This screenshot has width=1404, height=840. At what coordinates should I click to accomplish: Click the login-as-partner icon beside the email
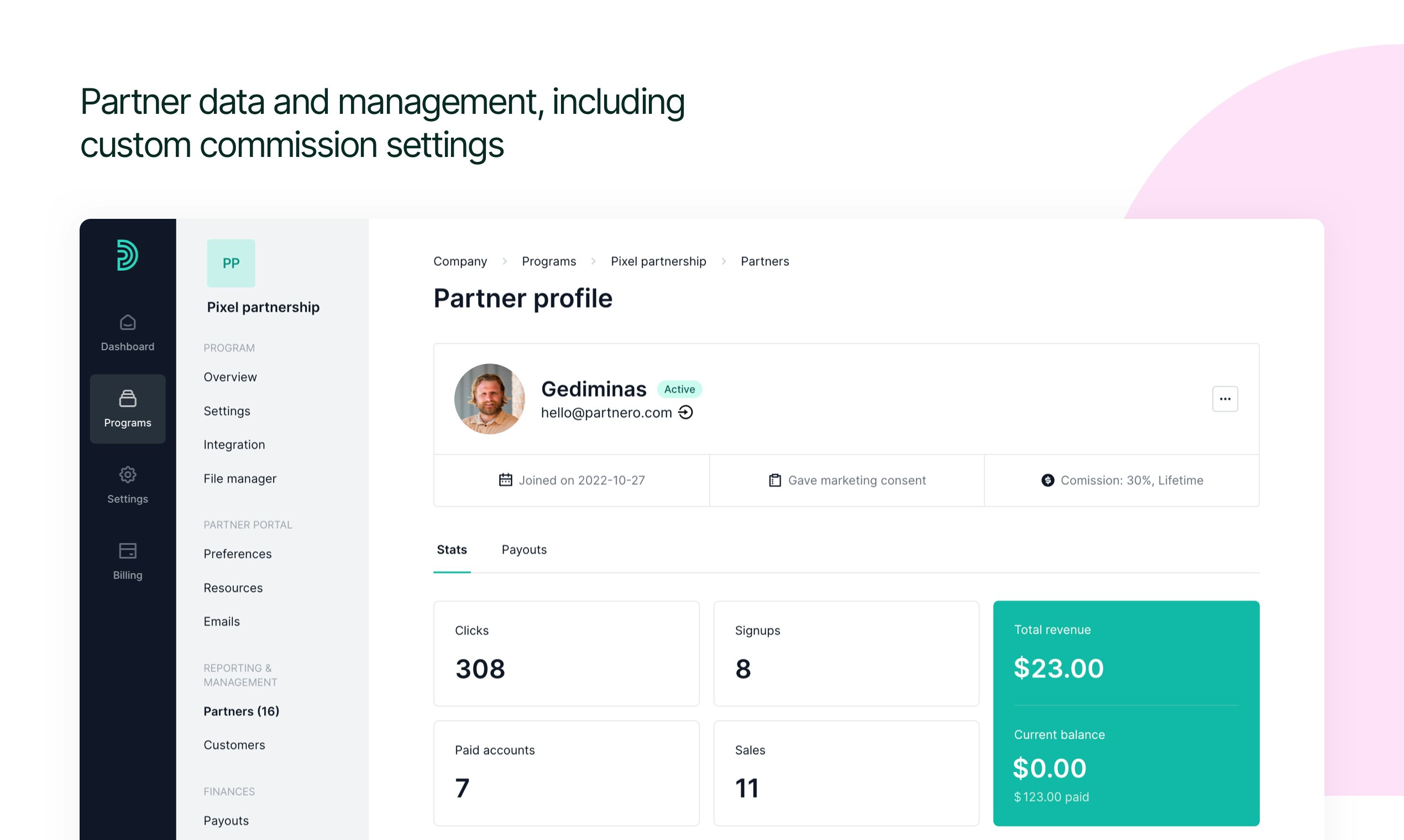coord(685,412)
